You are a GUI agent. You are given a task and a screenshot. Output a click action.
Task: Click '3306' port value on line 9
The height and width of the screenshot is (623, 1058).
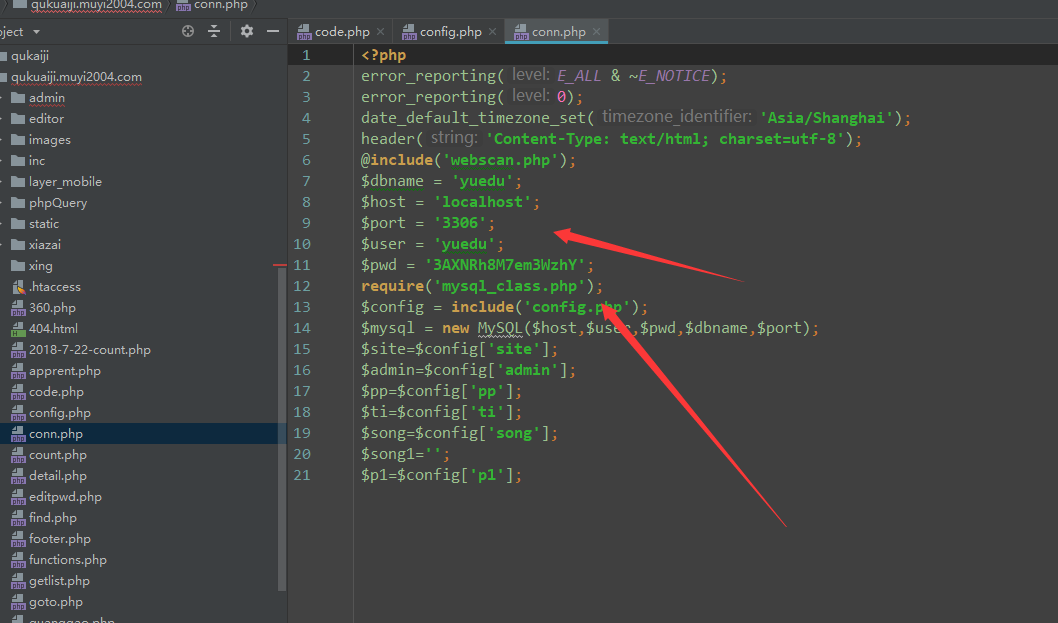point(460,223)
